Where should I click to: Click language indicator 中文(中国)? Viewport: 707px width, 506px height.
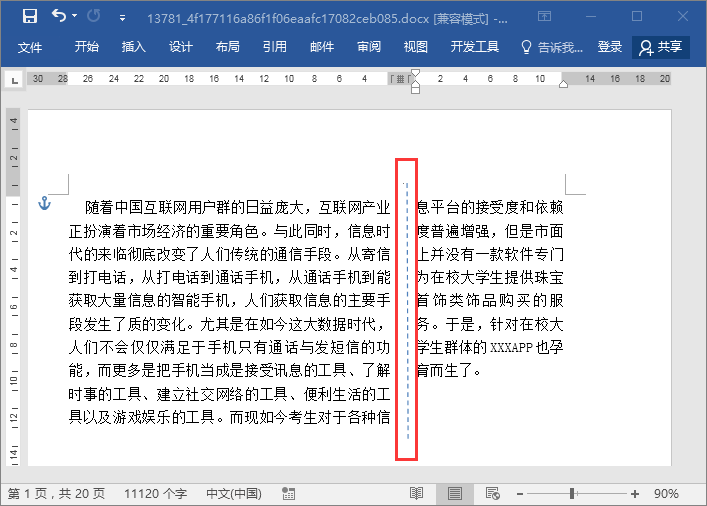point(234,494)
